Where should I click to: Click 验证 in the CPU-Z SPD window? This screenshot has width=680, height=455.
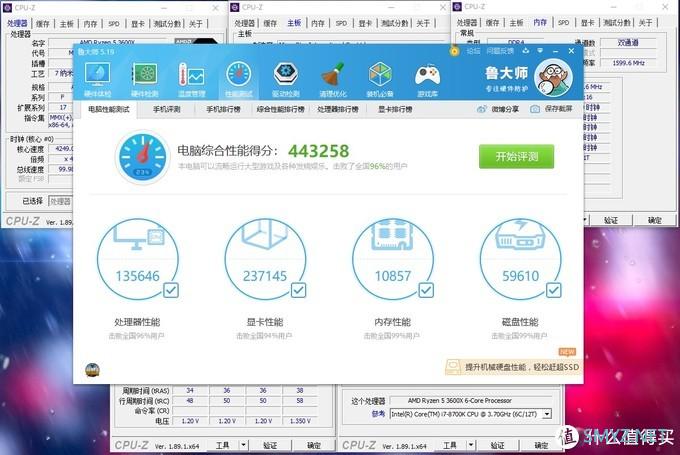[270, 445]
